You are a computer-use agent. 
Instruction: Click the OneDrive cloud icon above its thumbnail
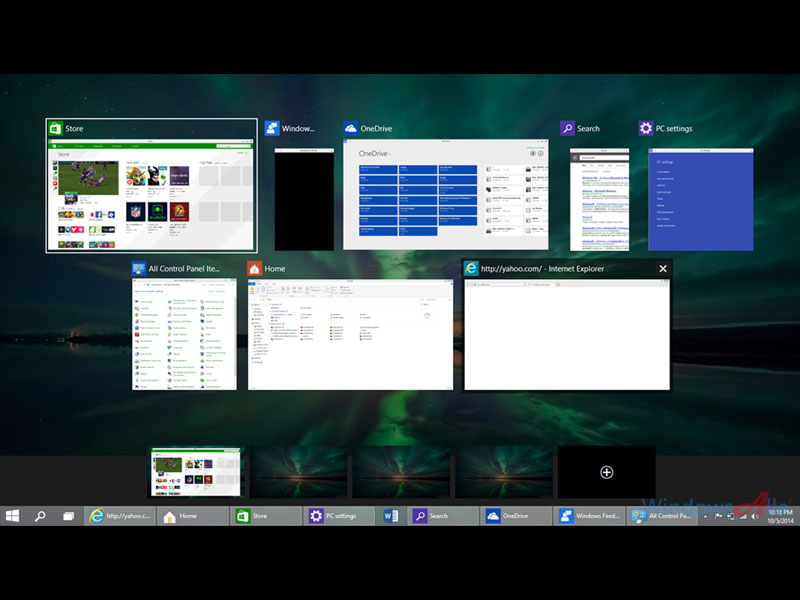click(351, 129)
